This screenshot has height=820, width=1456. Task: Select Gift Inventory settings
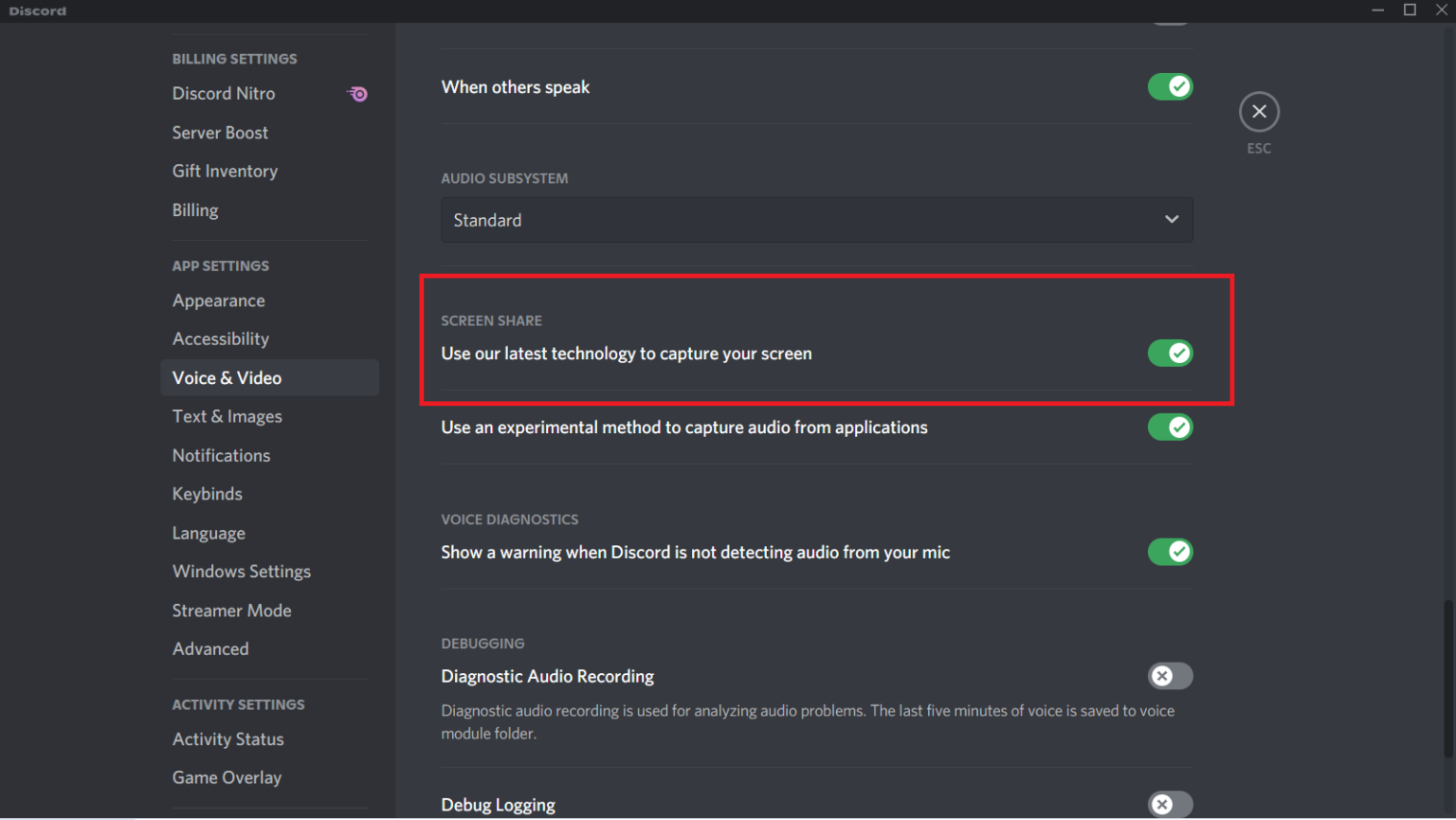225,171
